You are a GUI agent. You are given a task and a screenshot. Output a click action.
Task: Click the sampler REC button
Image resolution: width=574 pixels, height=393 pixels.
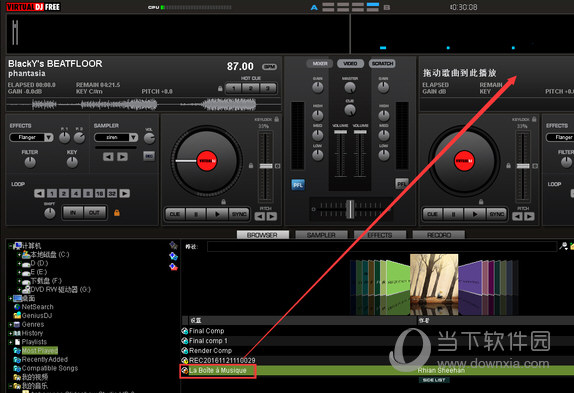tap(149, 156)
